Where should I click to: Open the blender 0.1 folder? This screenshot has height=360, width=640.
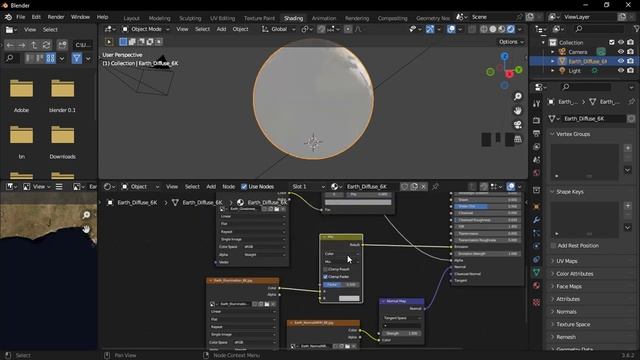(62, 96)
